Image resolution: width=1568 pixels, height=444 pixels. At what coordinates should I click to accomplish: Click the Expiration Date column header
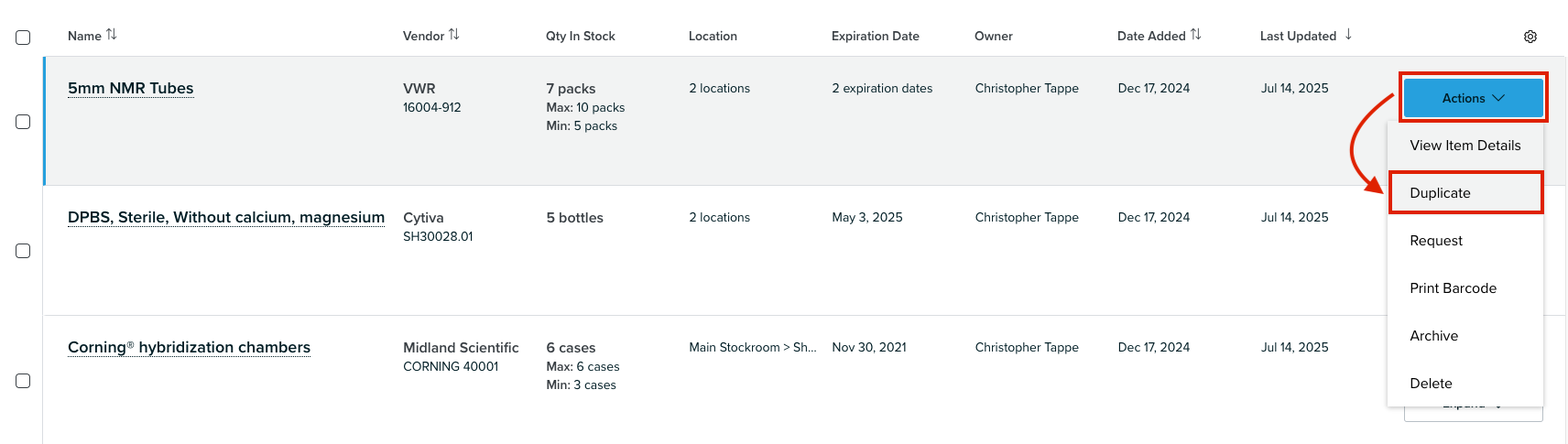875,37
